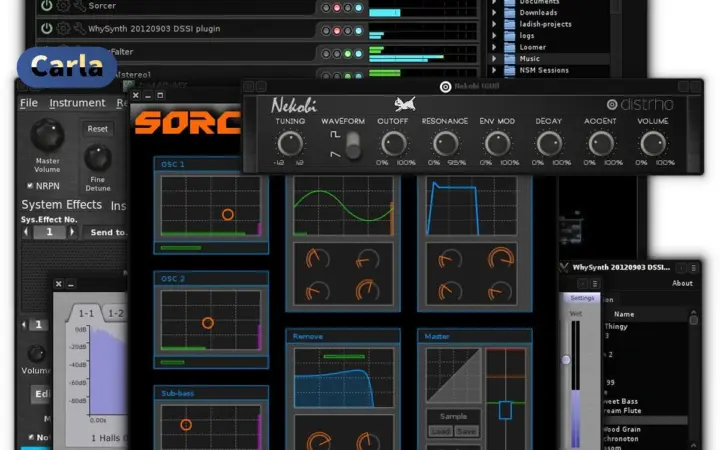
Task: Click the red LED in the Sorcer row
Action: 337,8
